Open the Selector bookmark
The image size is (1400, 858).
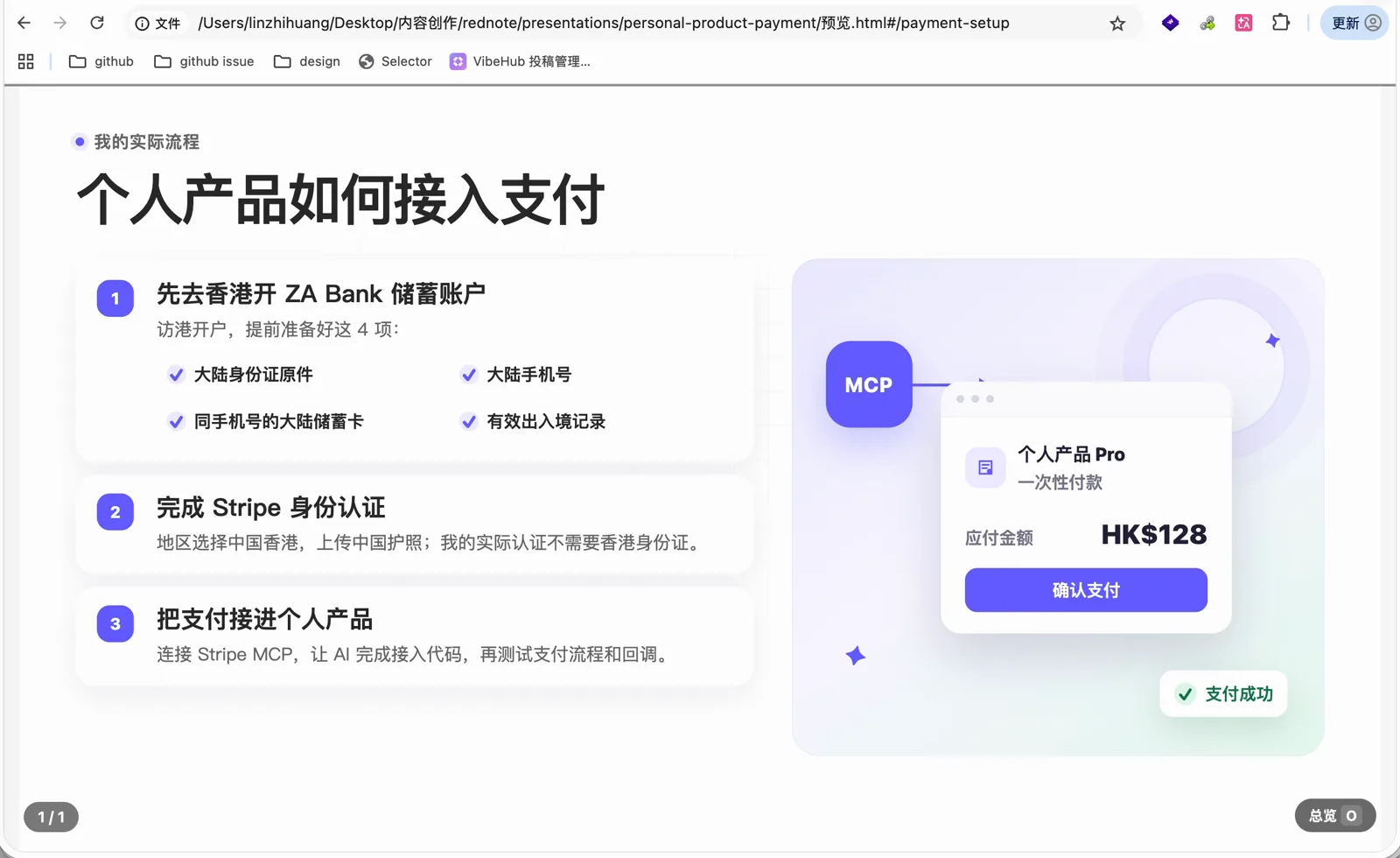point(395,61)
